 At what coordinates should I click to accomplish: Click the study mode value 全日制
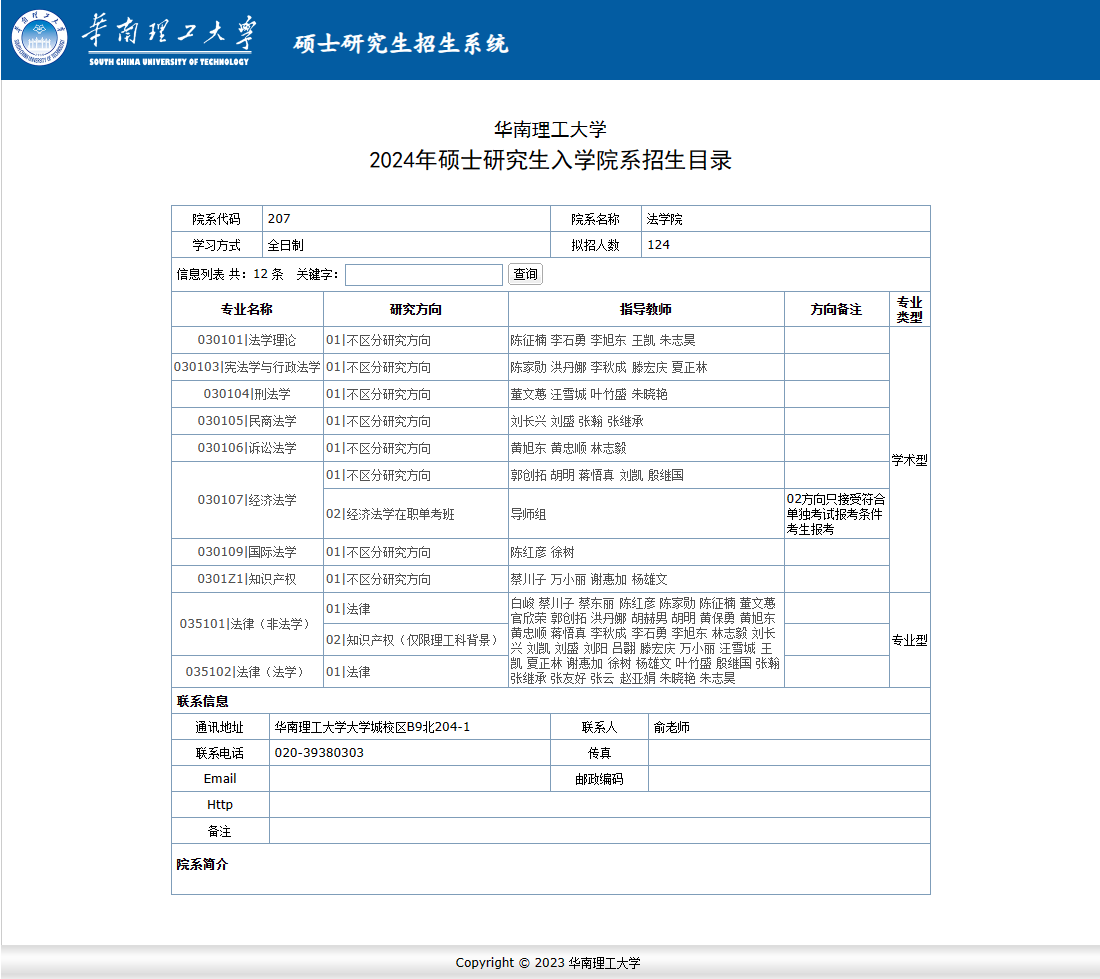(x=286, y=245)
